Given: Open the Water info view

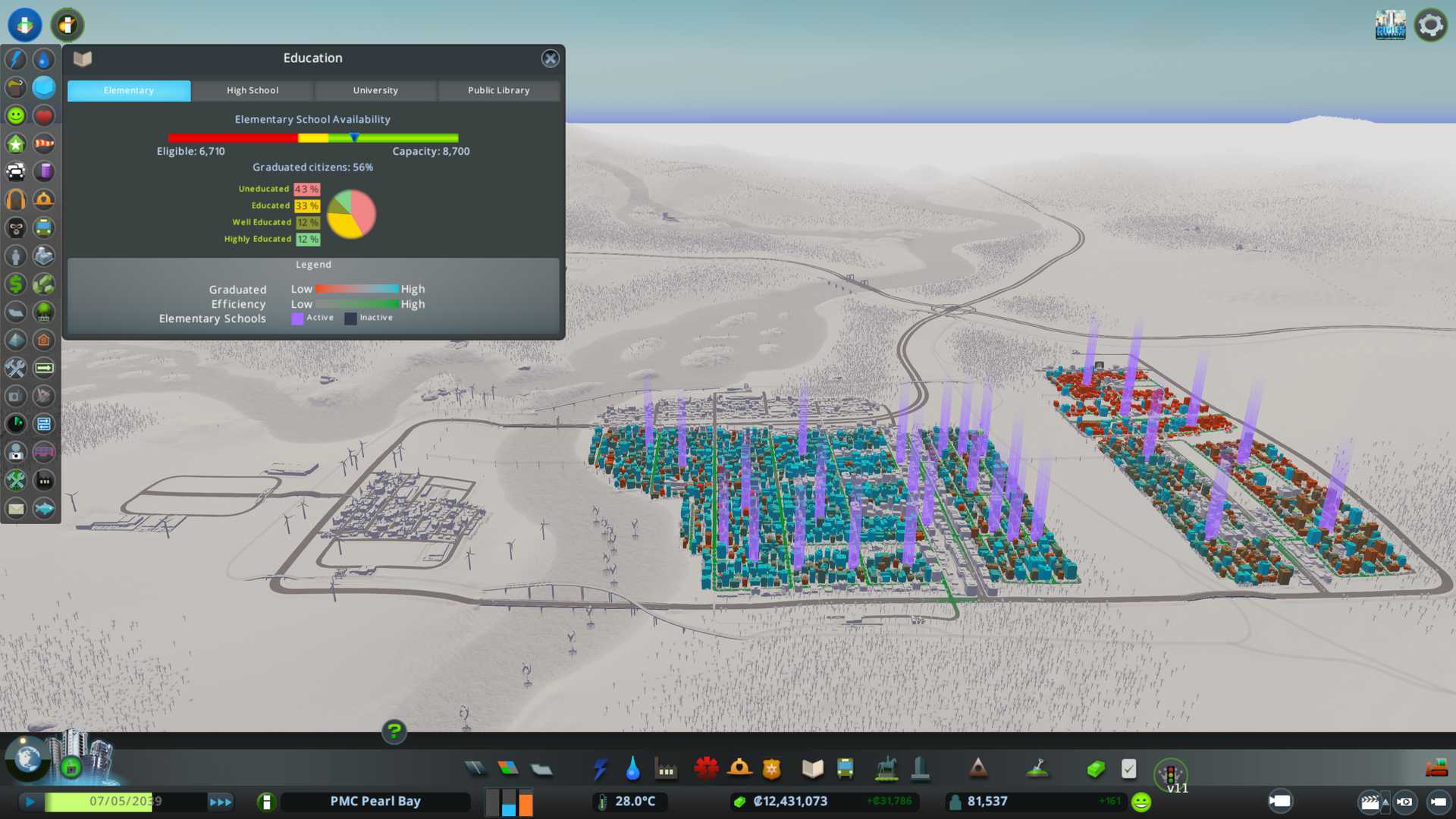Looking at the screenshot, I should tap(44, 59).
